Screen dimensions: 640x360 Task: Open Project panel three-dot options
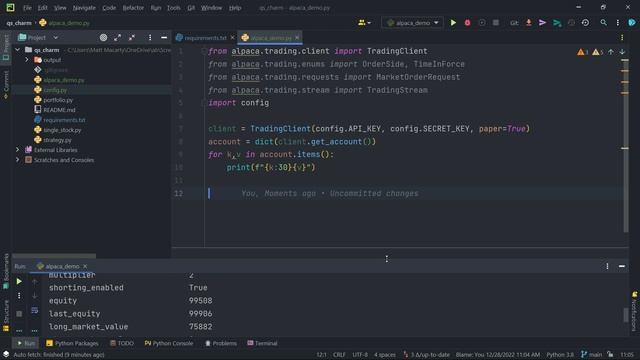[150, 38]
